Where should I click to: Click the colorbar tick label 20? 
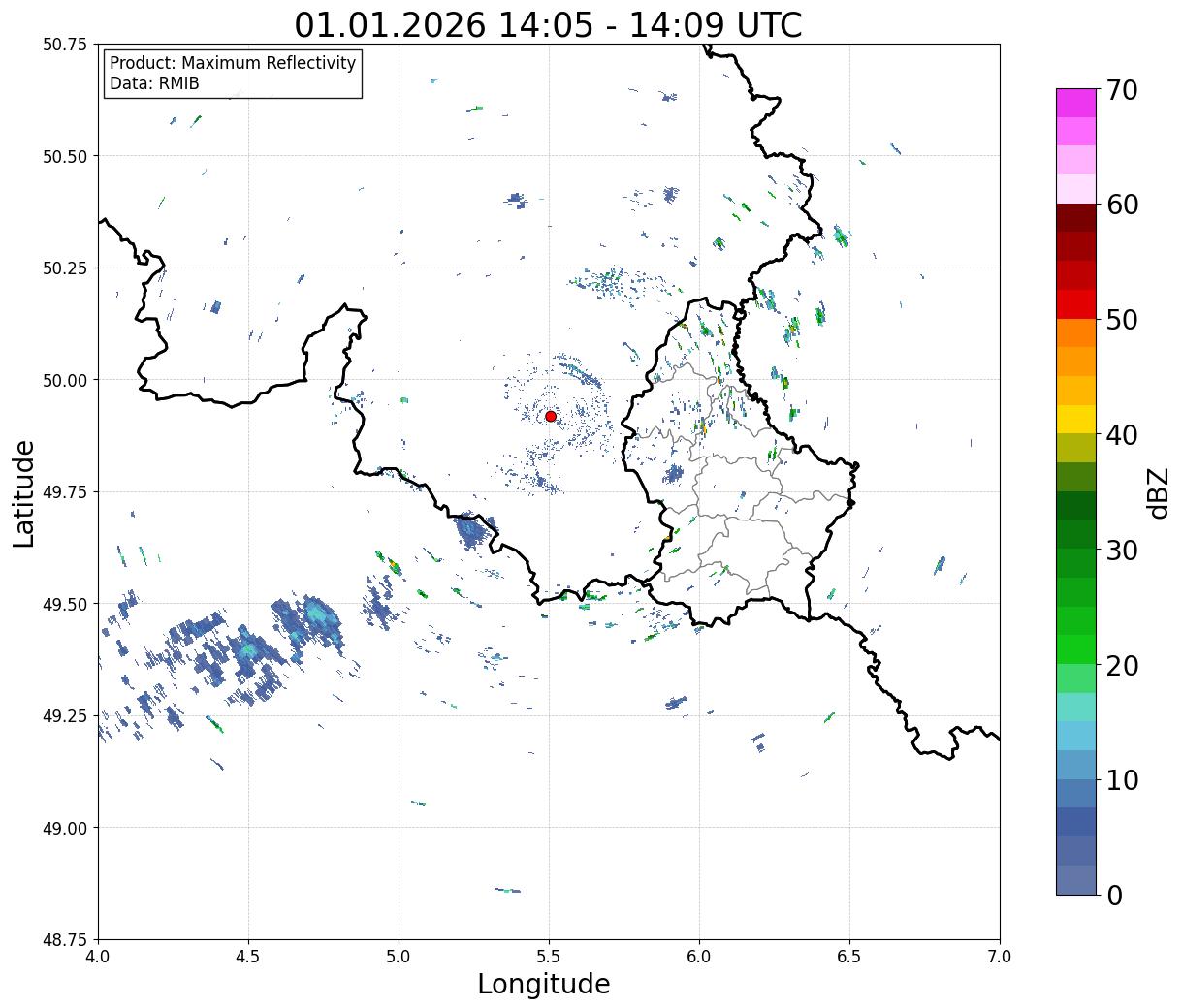pos(1123,665)
